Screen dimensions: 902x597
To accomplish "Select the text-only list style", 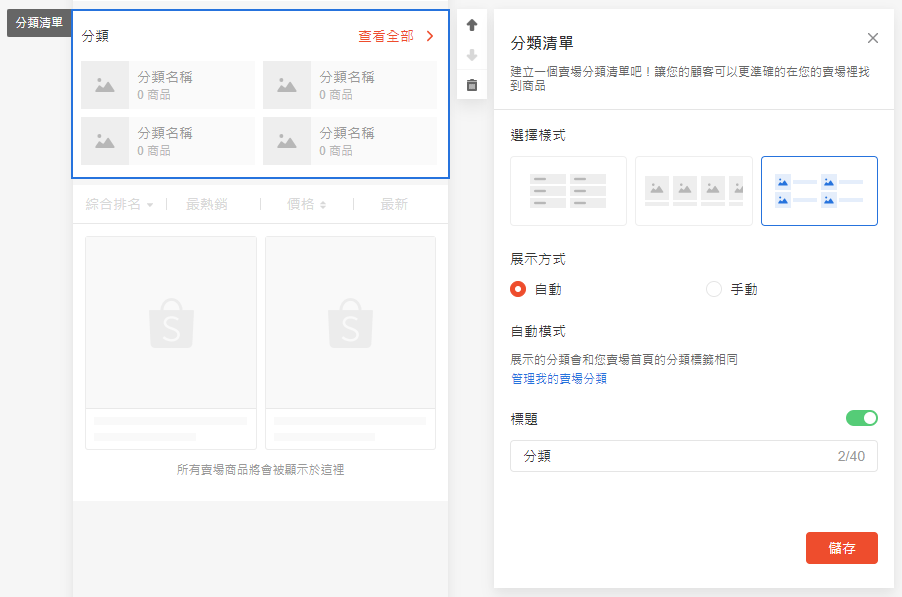I will click(568, 191).
